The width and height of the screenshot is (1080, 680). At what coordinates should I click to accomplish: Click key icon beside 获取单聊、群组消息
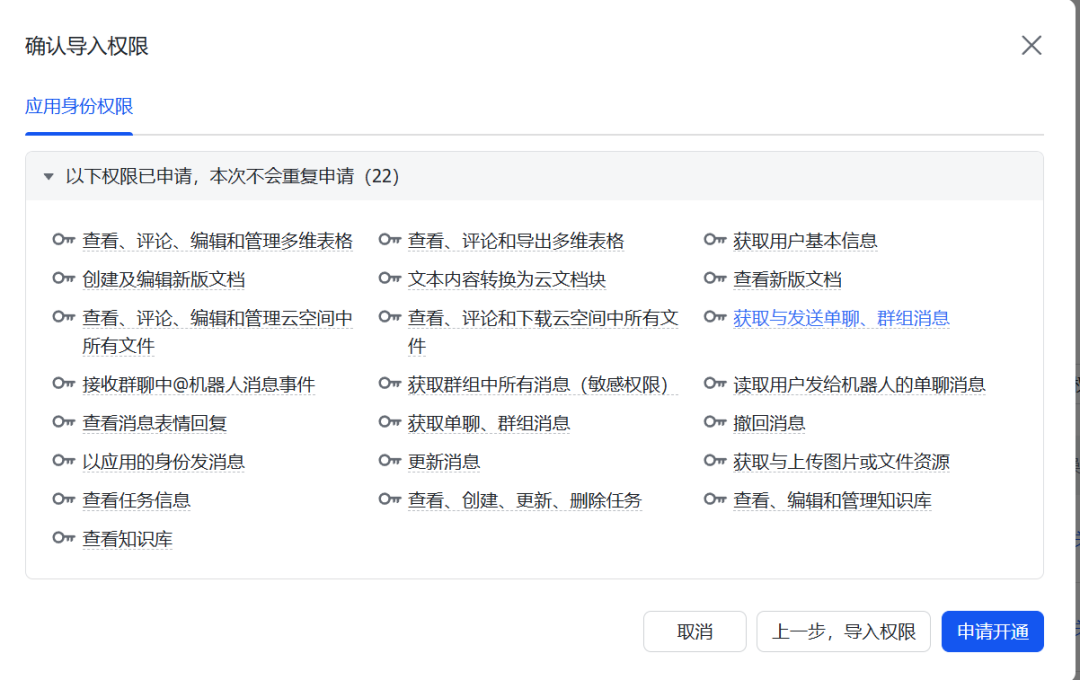click(389, 422)
